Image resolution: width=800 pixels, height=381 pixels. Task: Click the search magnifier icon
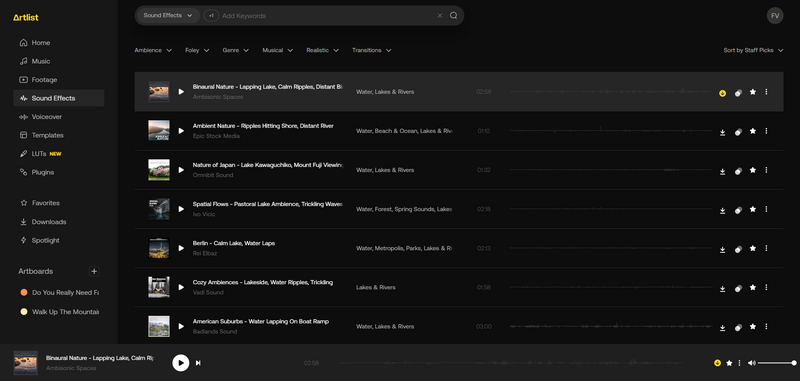(x=453, y=15)
